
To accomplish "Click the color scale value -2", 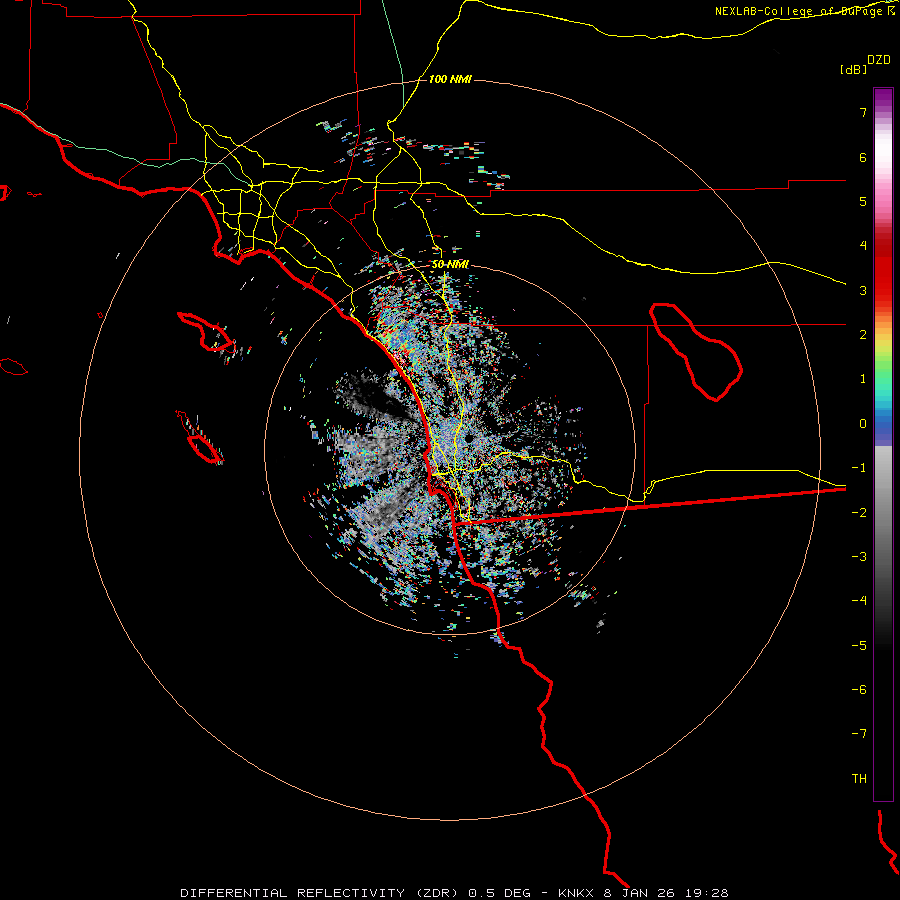I will click(859, 513).
